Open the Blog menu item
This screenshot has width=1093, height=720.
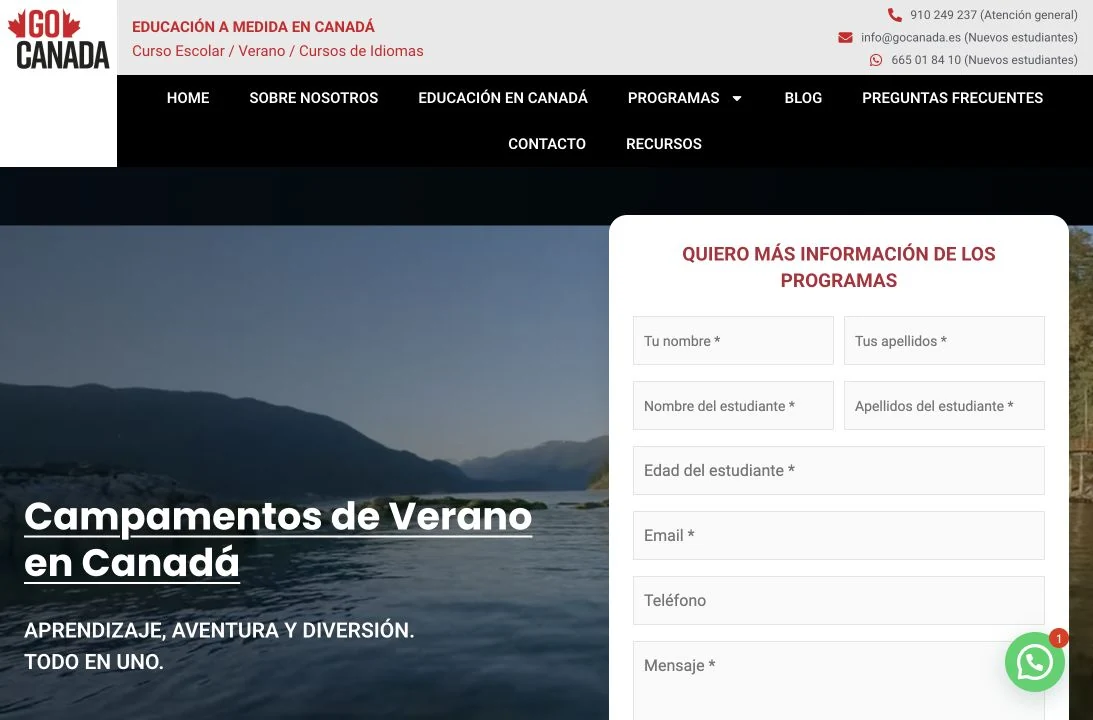tap(803, 98)
